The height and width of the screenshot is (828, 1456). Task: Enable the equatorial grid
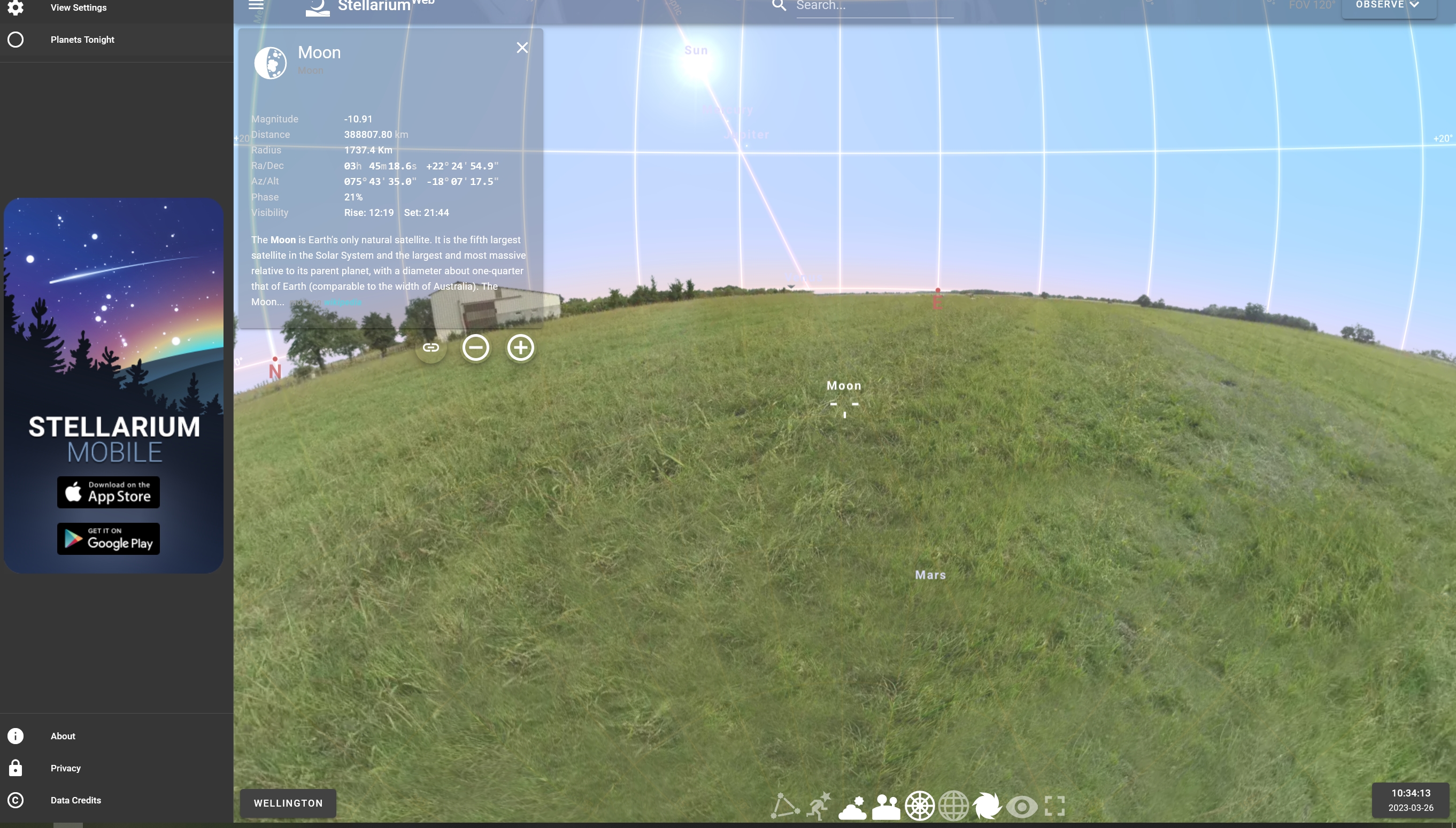pos(953,806)
